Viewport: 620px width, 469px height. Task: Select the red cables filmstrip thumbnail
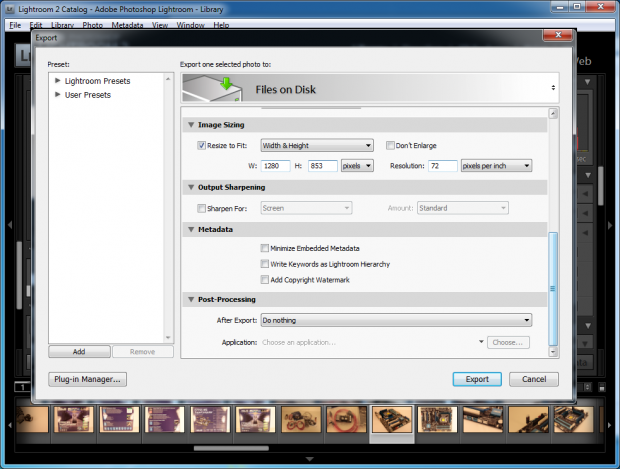point(346,419)
